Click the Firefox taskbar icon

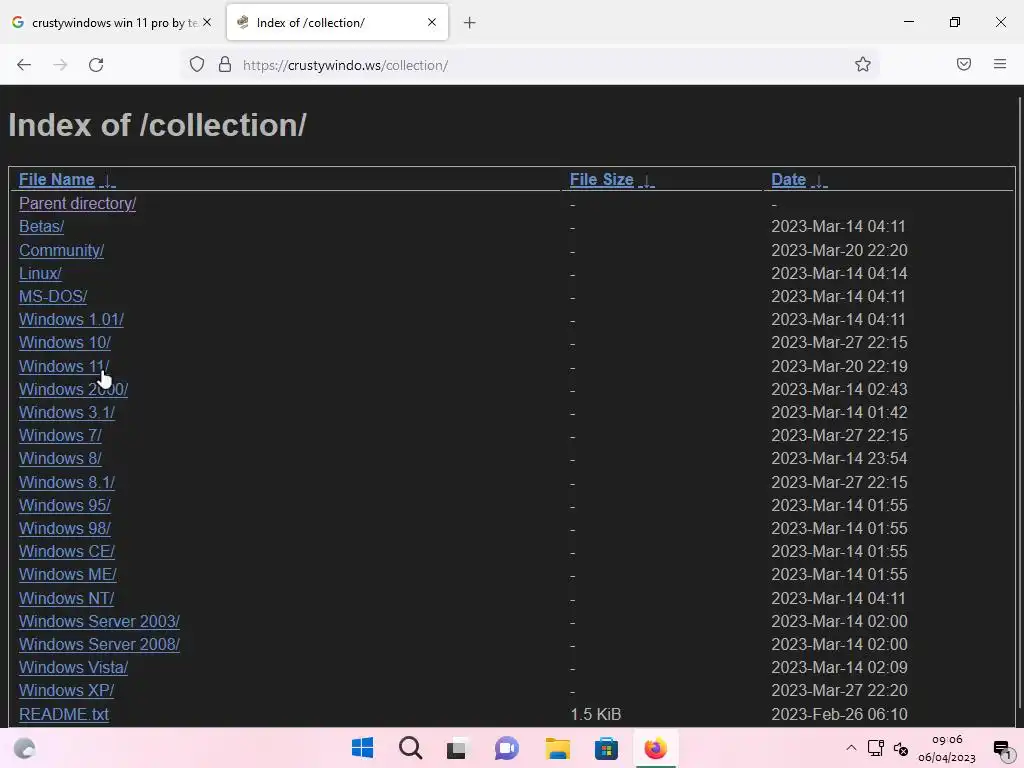656,748
